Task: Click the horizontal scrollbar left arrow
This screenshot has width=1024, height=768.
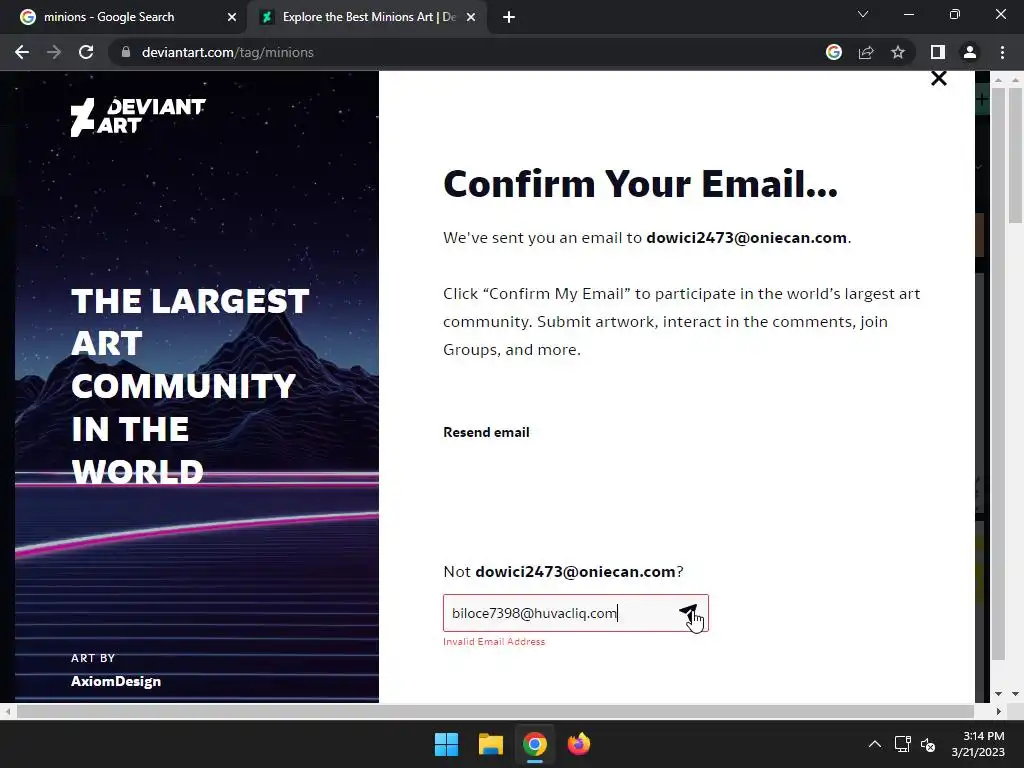Action: [7, 711]
